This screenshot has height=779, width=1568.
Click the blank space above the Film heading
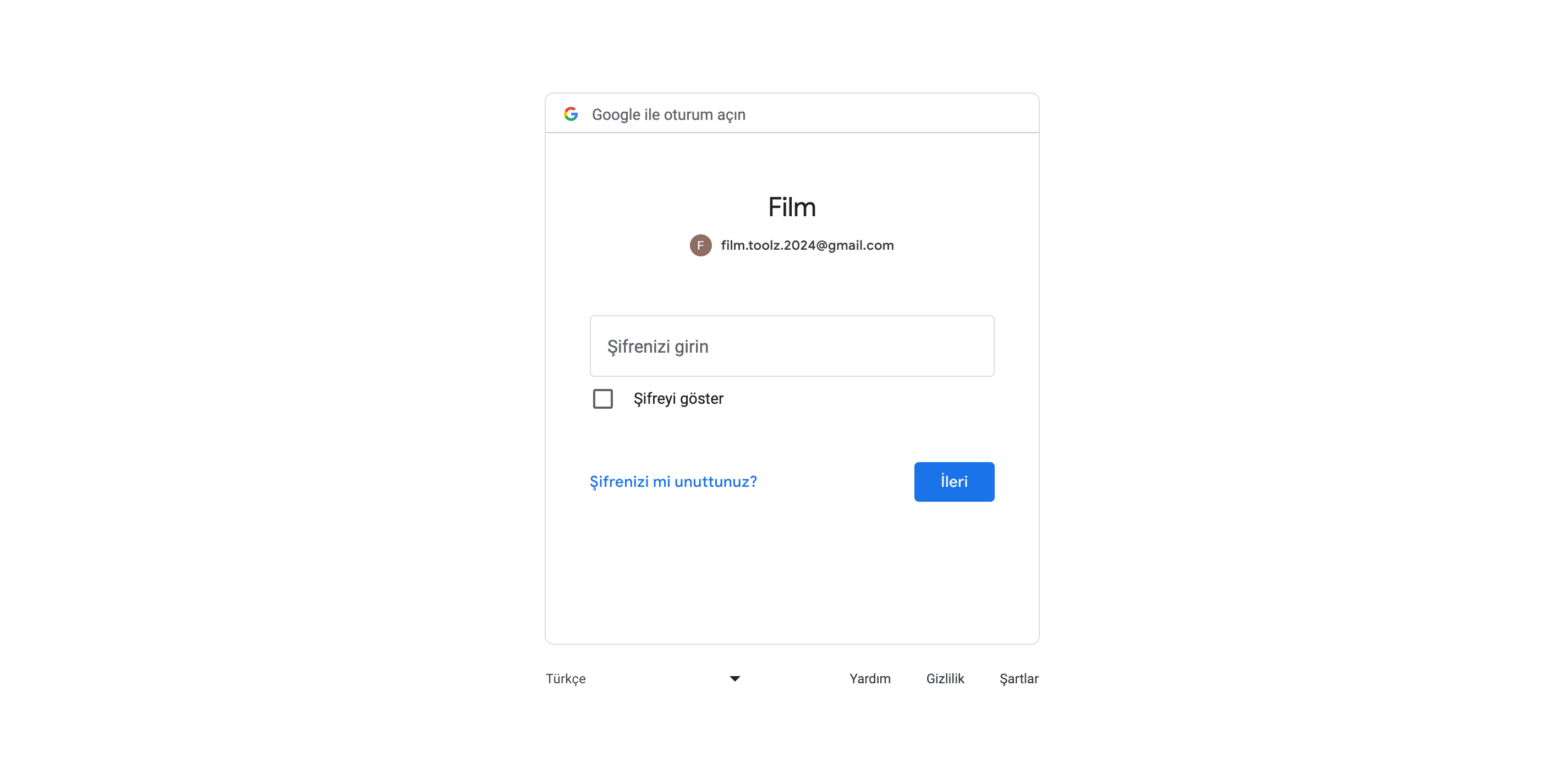[x=791, y=161]
